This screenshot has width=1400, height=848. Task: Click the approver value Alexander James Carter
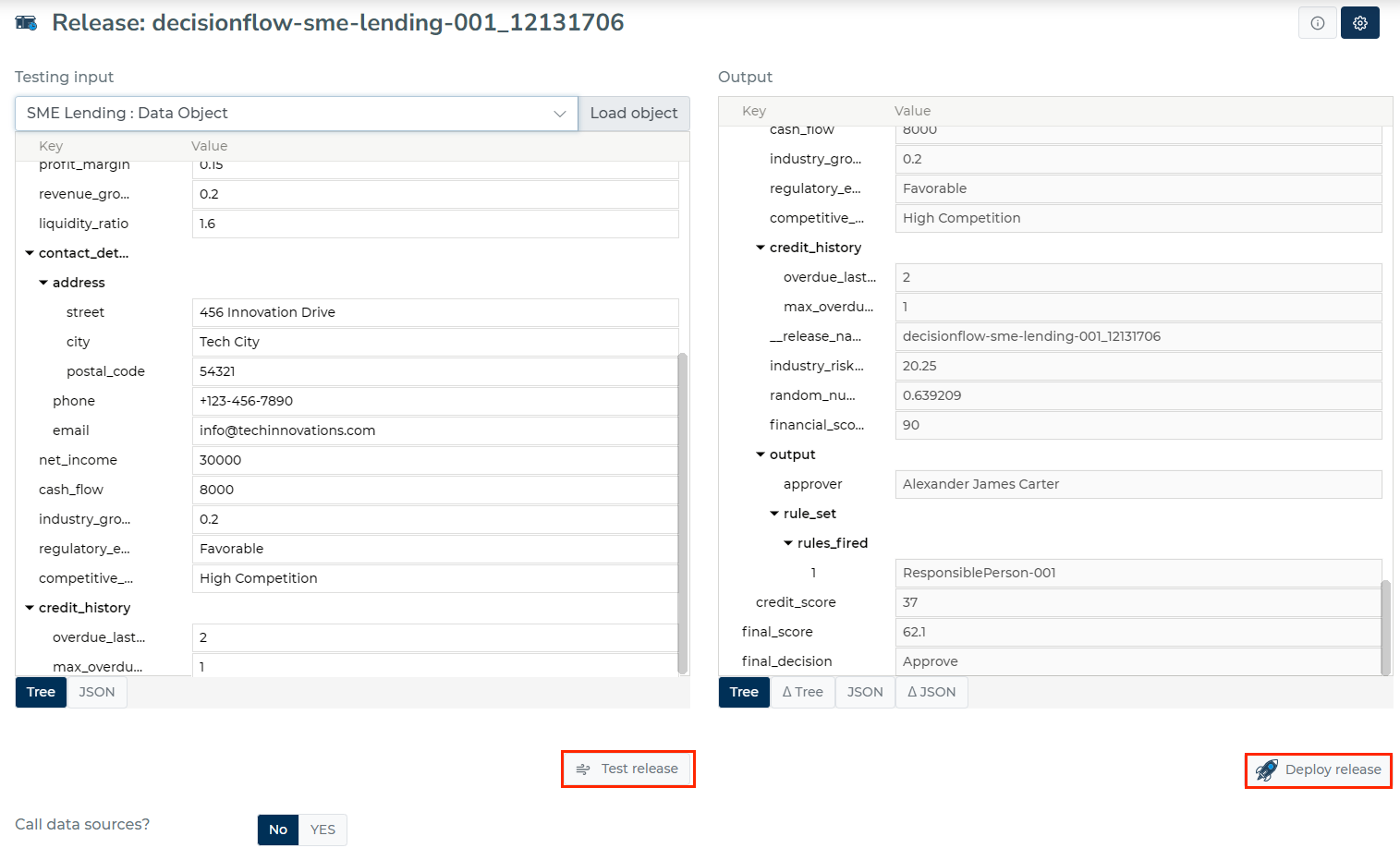coord(1138,484)
